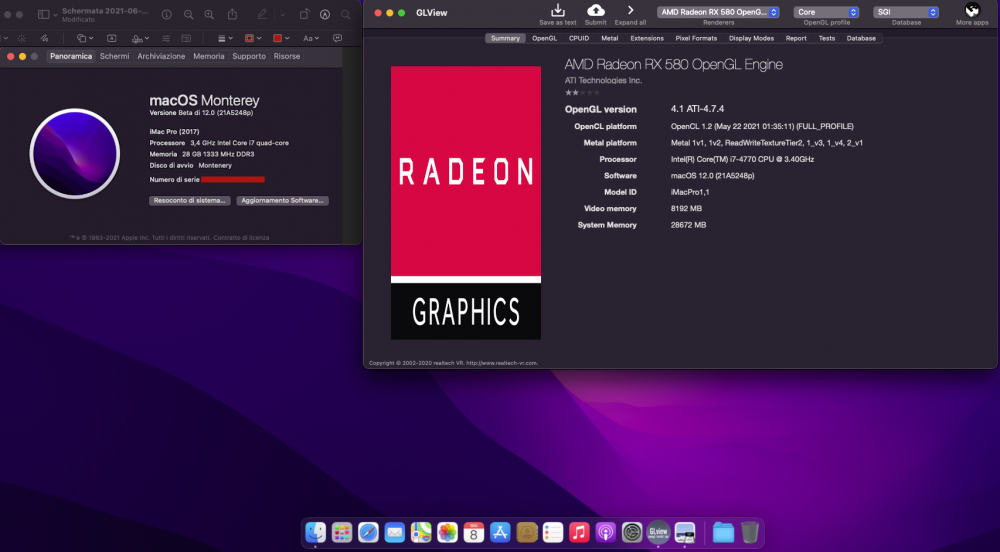Toggle the Preview markup toolbar icon
Screen dimensions: 1000x552
(325, 14)
